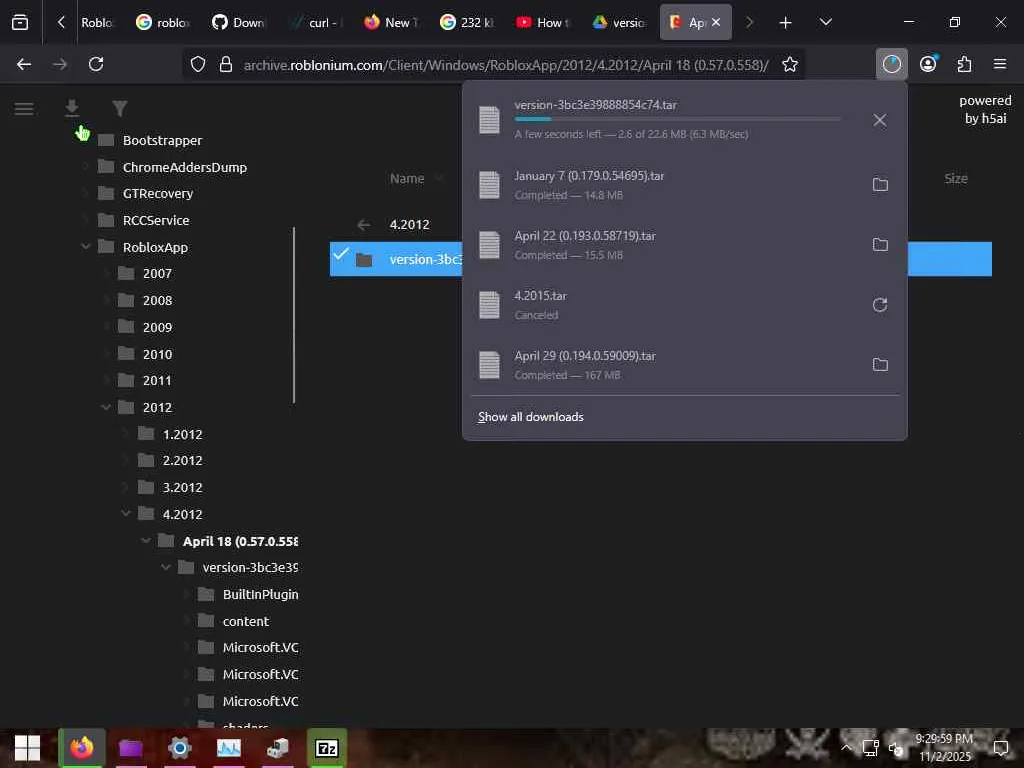1024x768 pixels.
Task: Click the sidebar tree scrollbar
Action: (294, 315)
